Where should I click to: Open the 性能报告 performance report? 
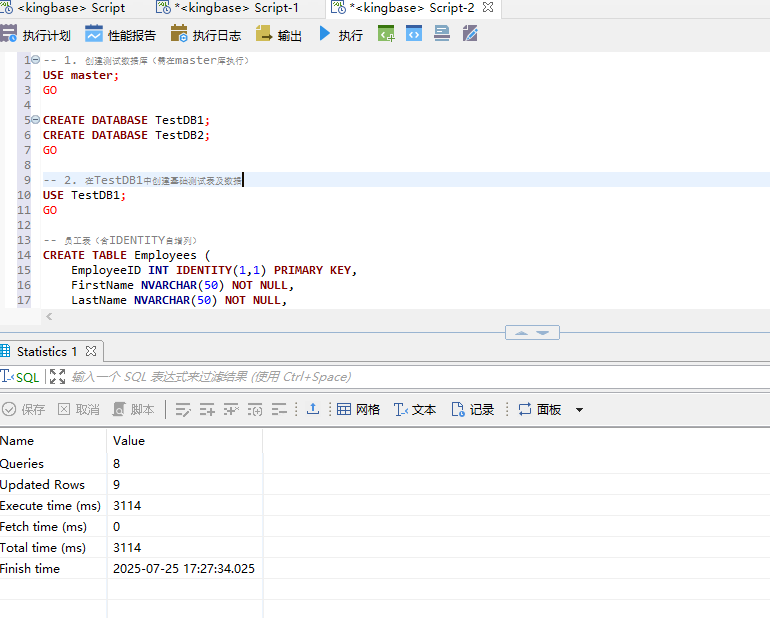tap(120, 35)
